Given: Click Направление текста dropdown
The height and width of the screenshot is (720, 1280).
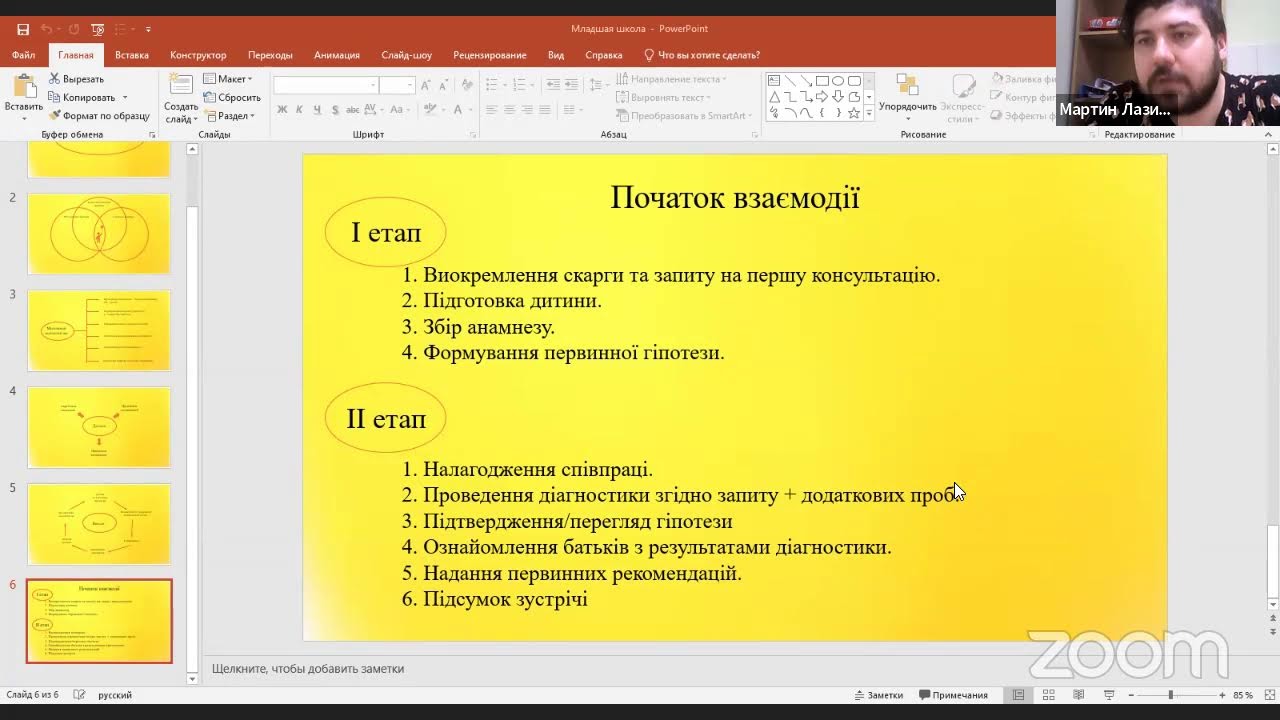Looking at the screenshot, I should [x=671, y=79].
